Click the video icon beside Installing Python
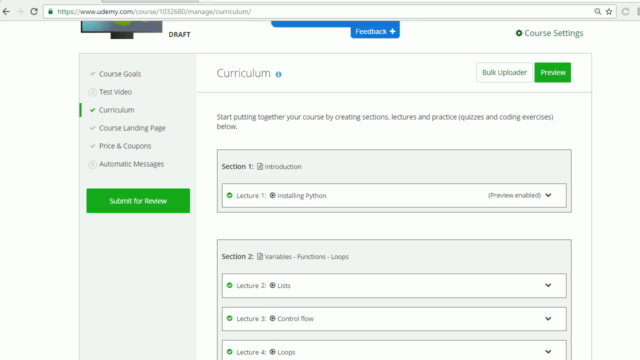 [x=272, y=195]
